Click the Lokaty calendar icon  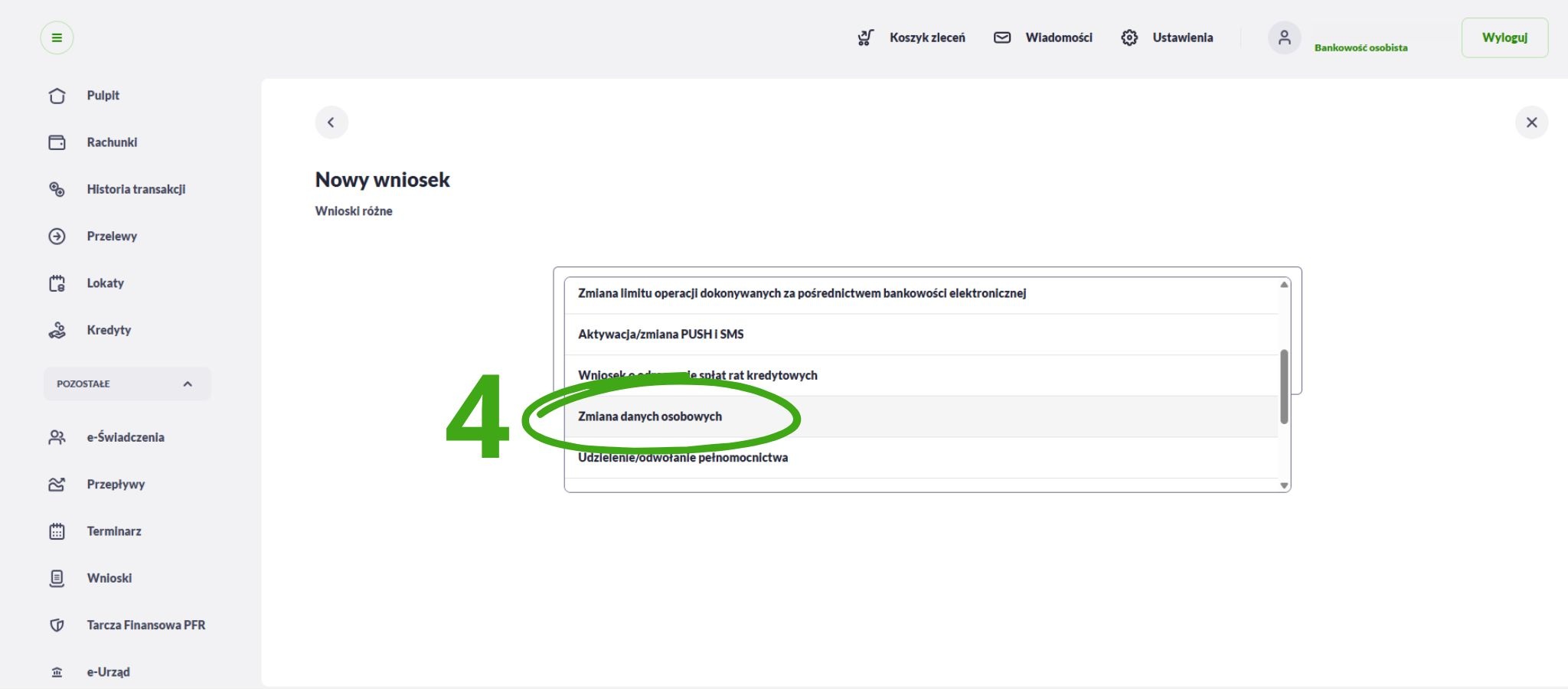(57, 283)
